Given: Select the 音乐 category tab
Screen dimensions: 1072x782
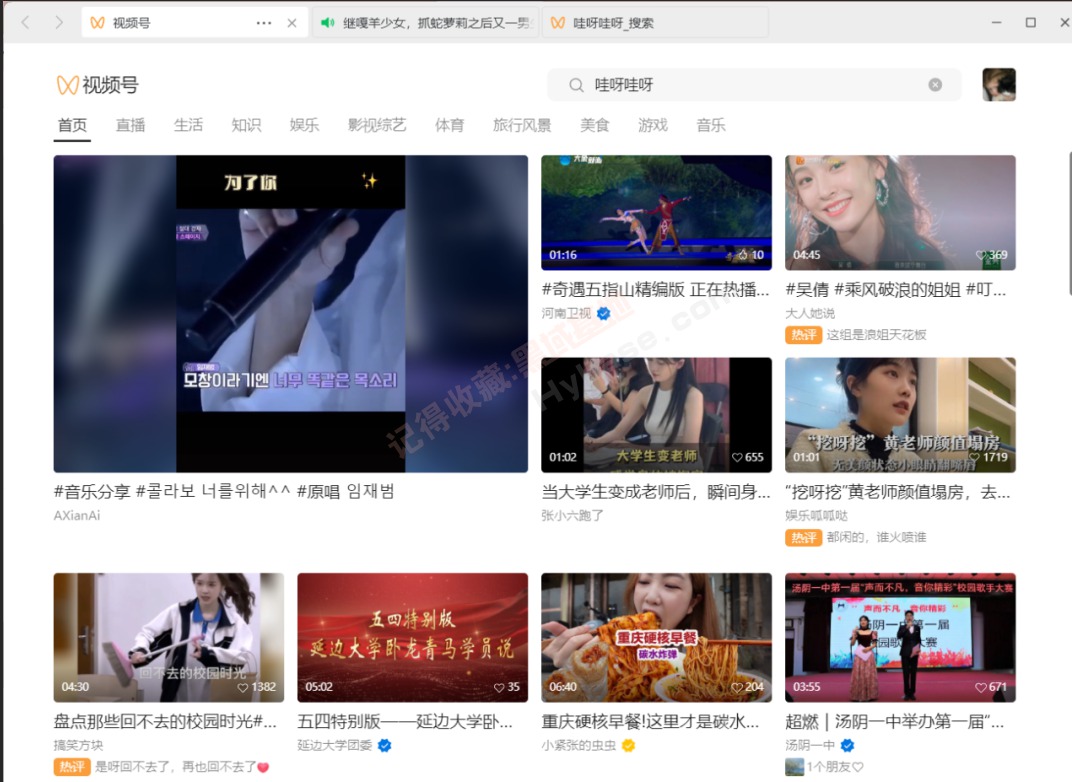Looking at the screenshot, I should tap(711, 125).
